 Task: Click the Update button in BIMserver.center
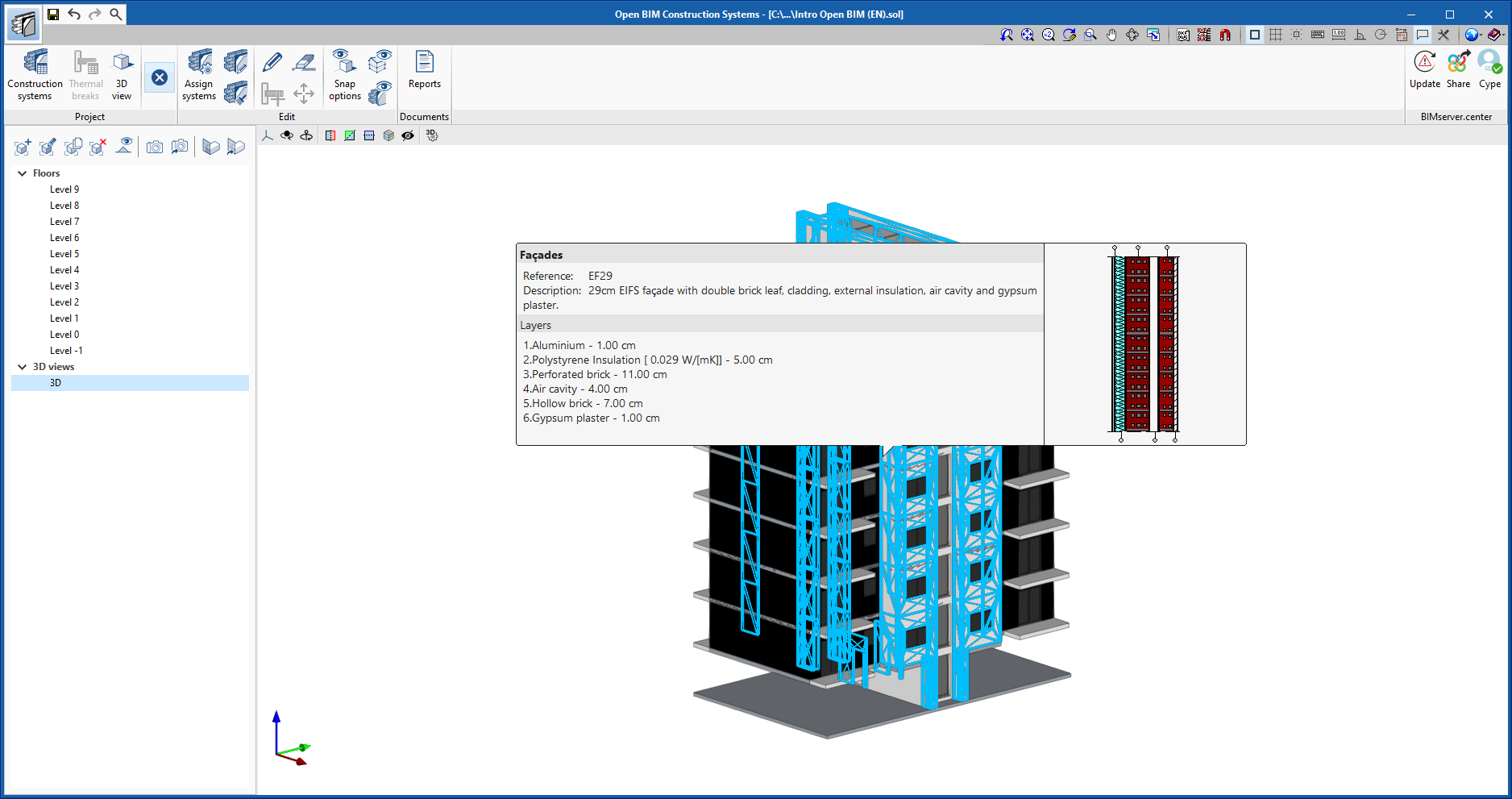tap(1425, 69)
